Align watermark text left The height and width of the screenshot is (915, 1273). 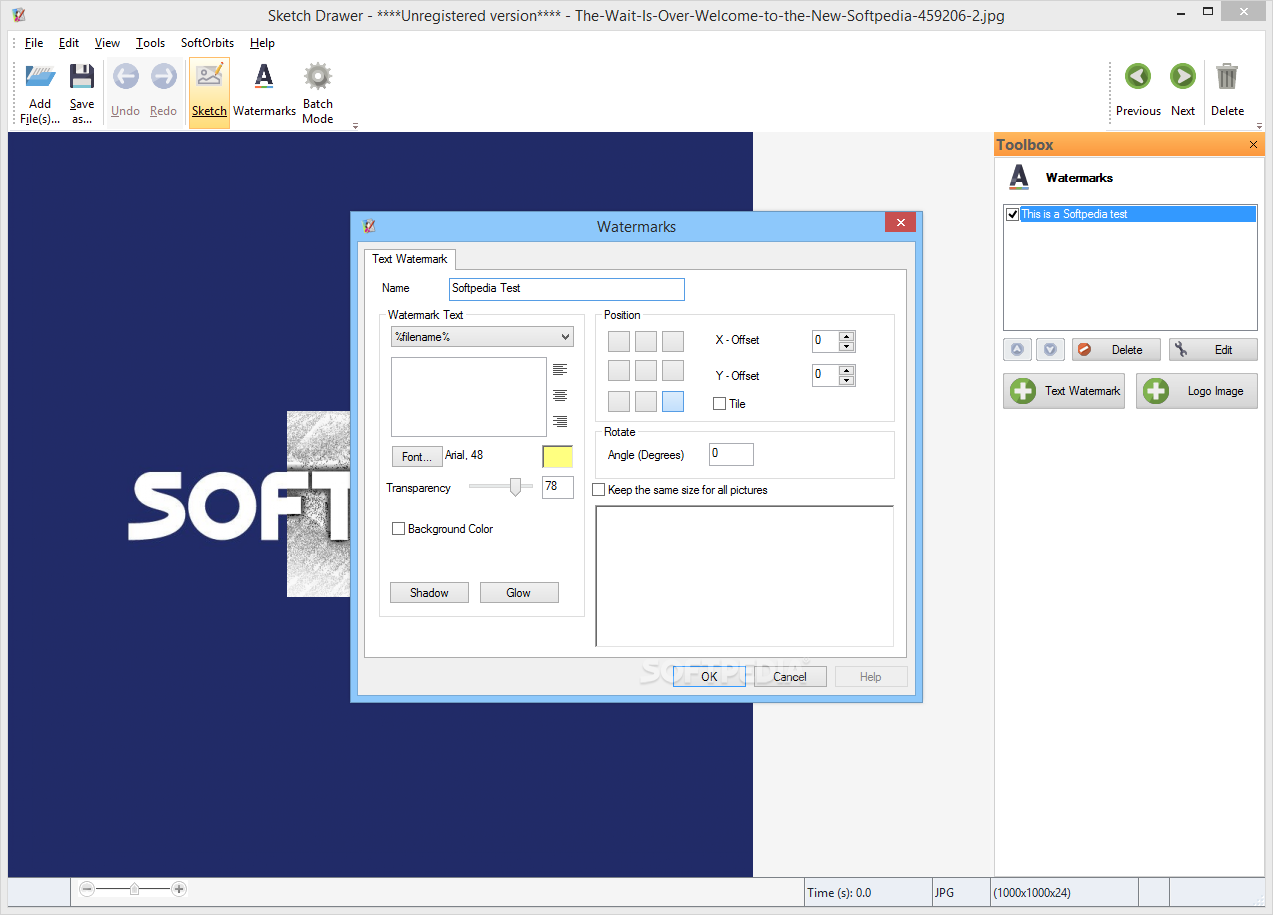pos(560,370)
